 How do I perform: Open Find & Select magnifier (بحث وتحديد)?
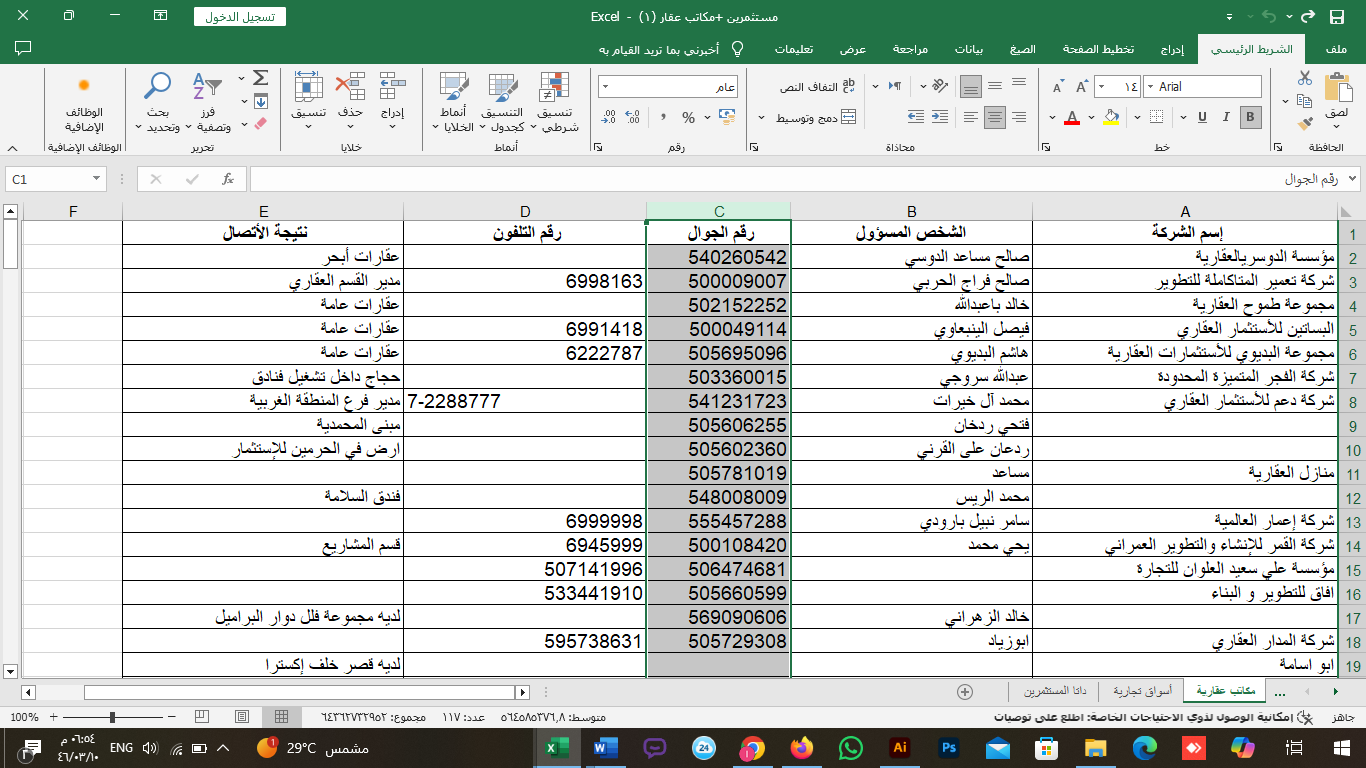click(x=158, y=103)
